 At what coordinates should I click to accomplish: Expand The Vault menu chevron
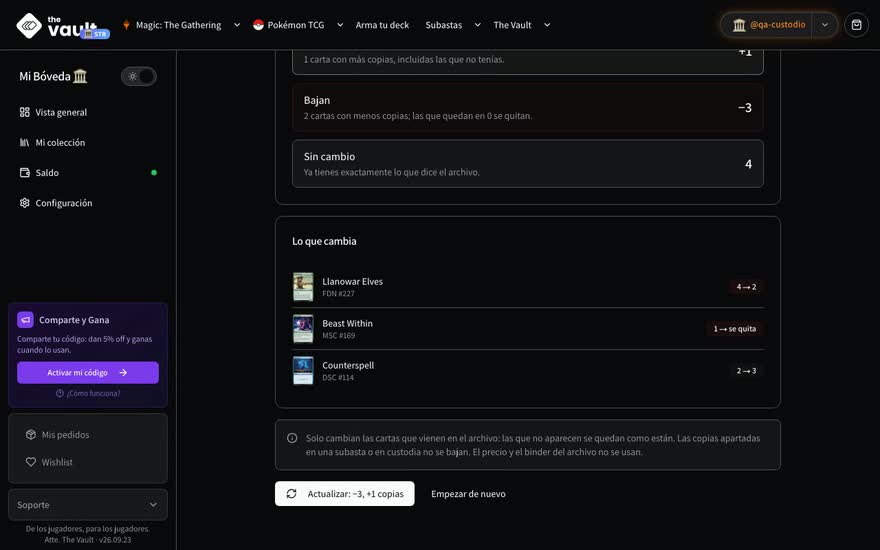pos(547,25)
